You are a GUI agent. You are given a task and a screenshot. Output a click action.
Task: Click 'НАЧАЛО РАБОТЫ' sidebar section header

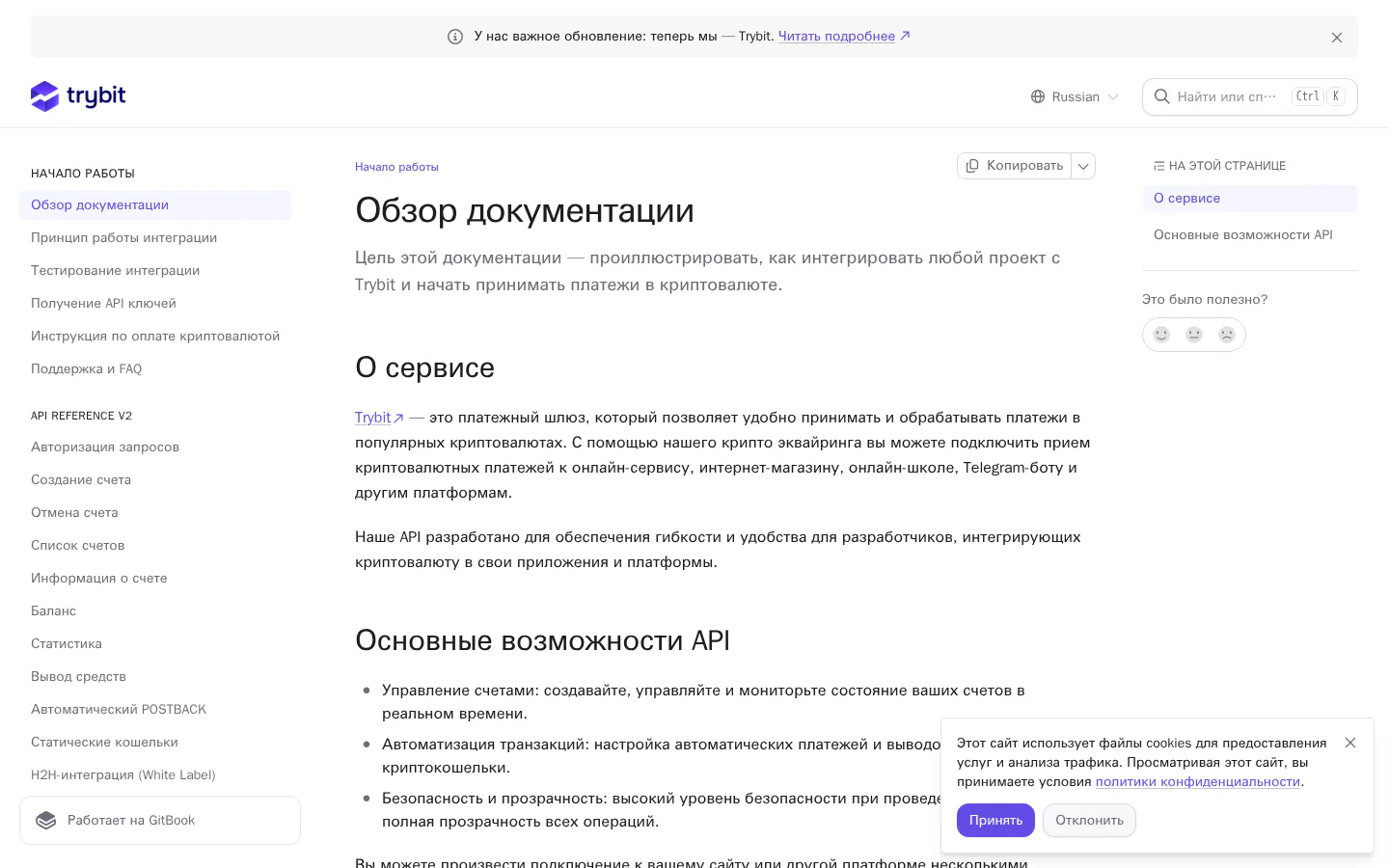point(83,174)
